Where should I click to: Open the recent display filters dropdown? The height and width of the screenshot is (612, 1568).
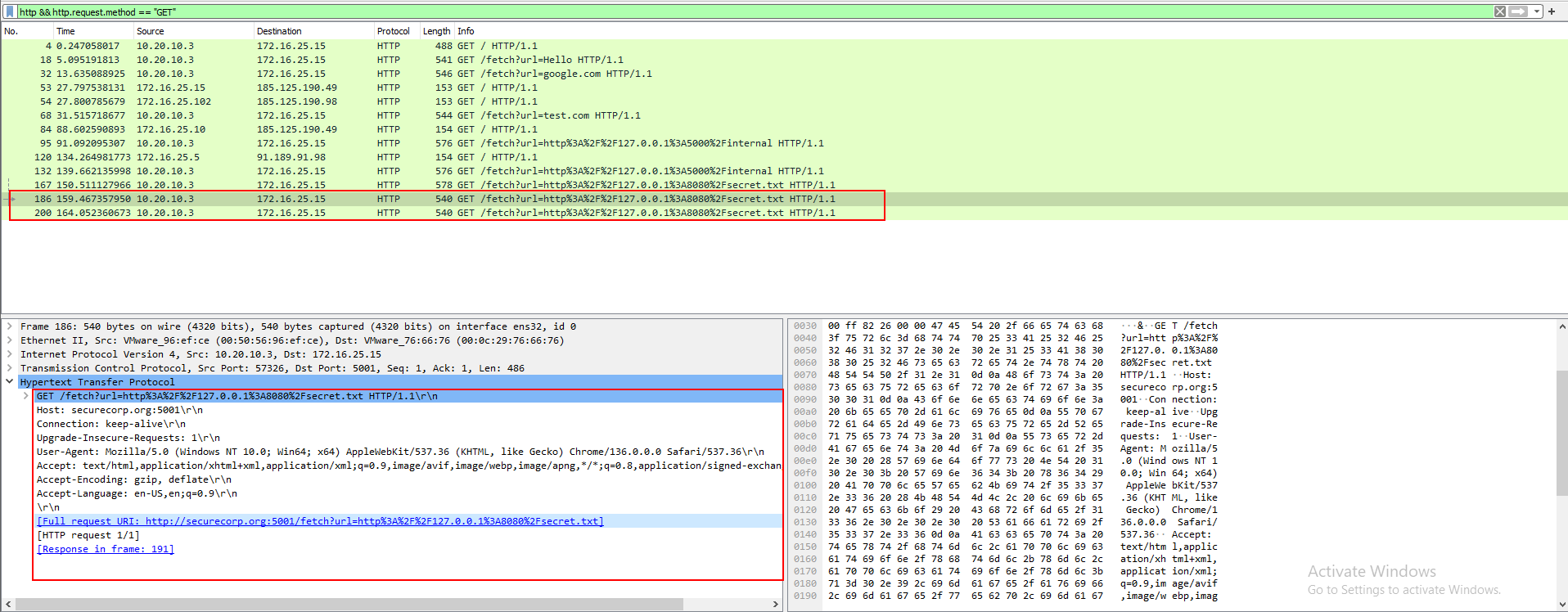(1536, 11)
